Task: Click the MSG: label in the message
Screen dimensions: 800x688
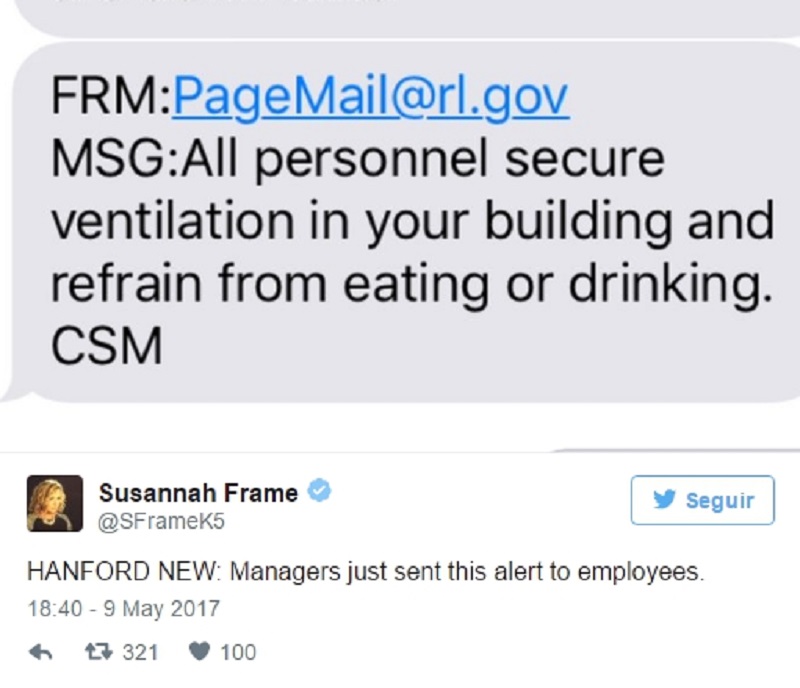Action: click(x=109, y=160)
